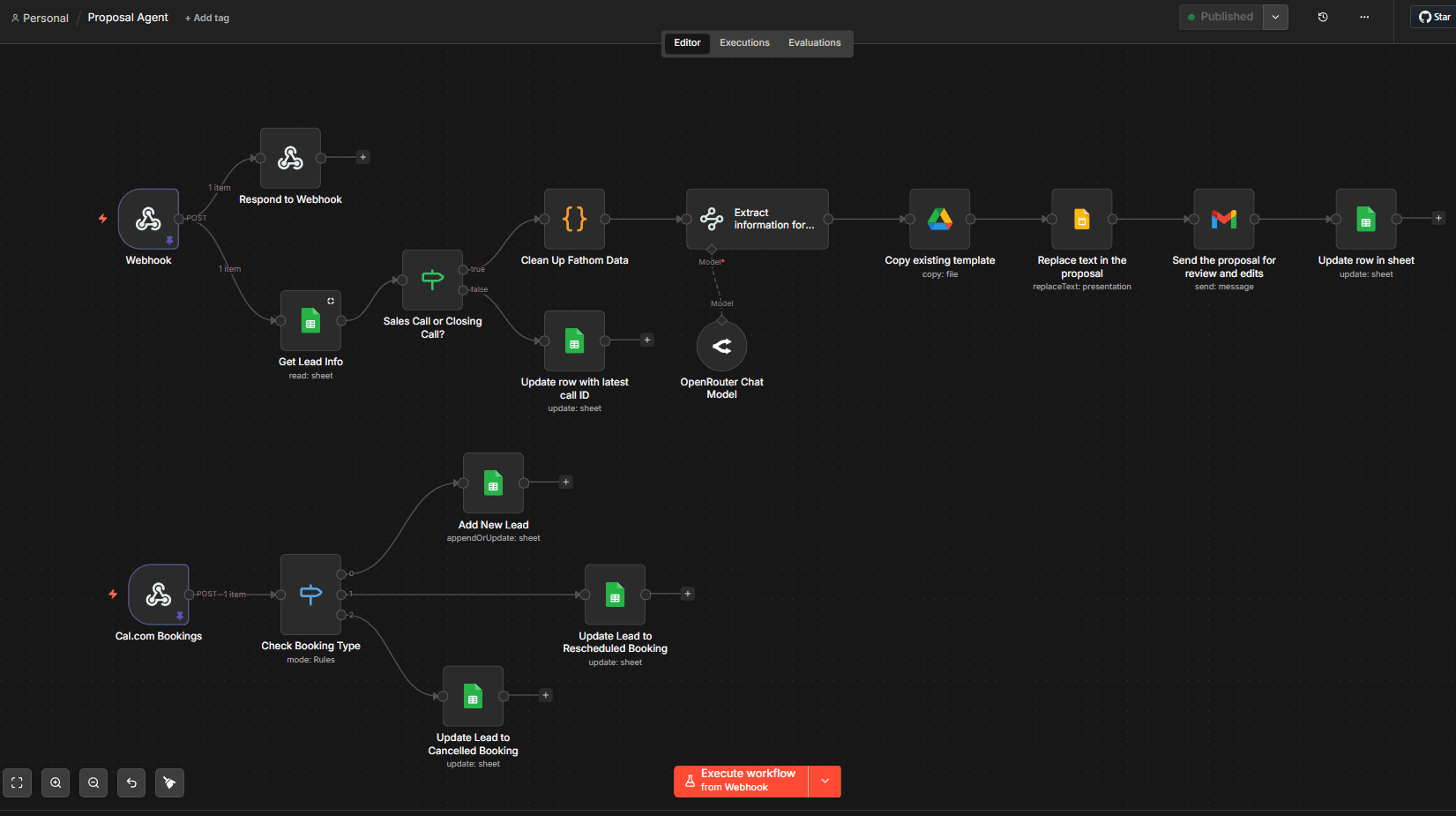Open the Extract information node

[x=757, y=219]
